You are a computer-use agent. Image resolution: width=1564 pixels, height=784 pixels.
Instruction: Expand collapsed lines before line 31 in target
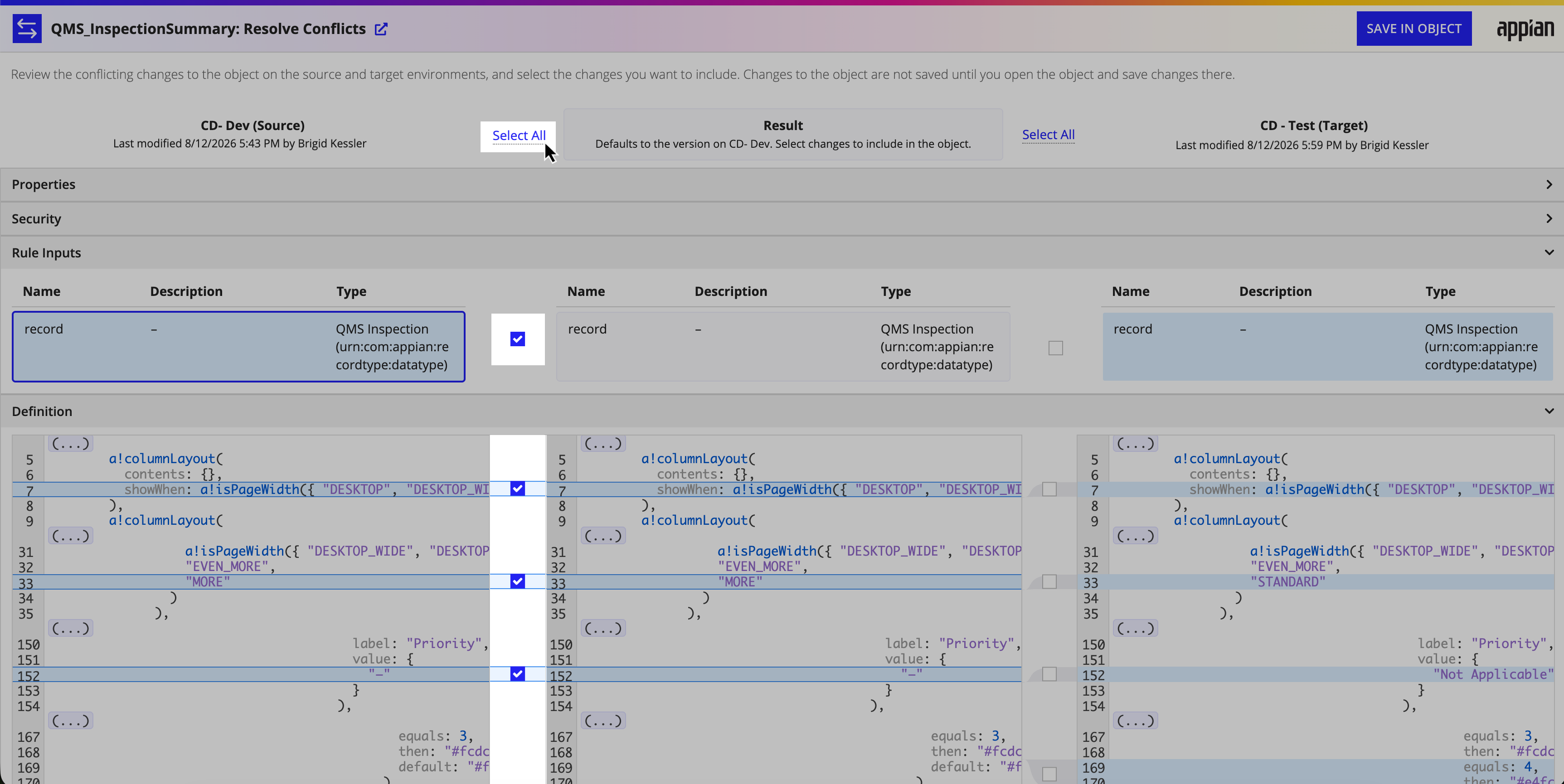(1135, 536)
